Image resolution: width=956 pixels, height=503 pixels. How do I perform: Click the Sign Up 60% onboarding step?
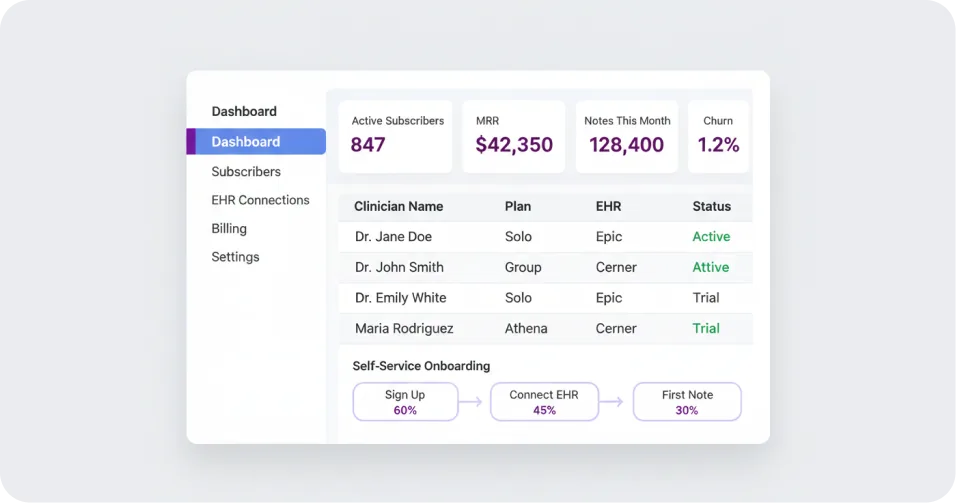[405, 402]
